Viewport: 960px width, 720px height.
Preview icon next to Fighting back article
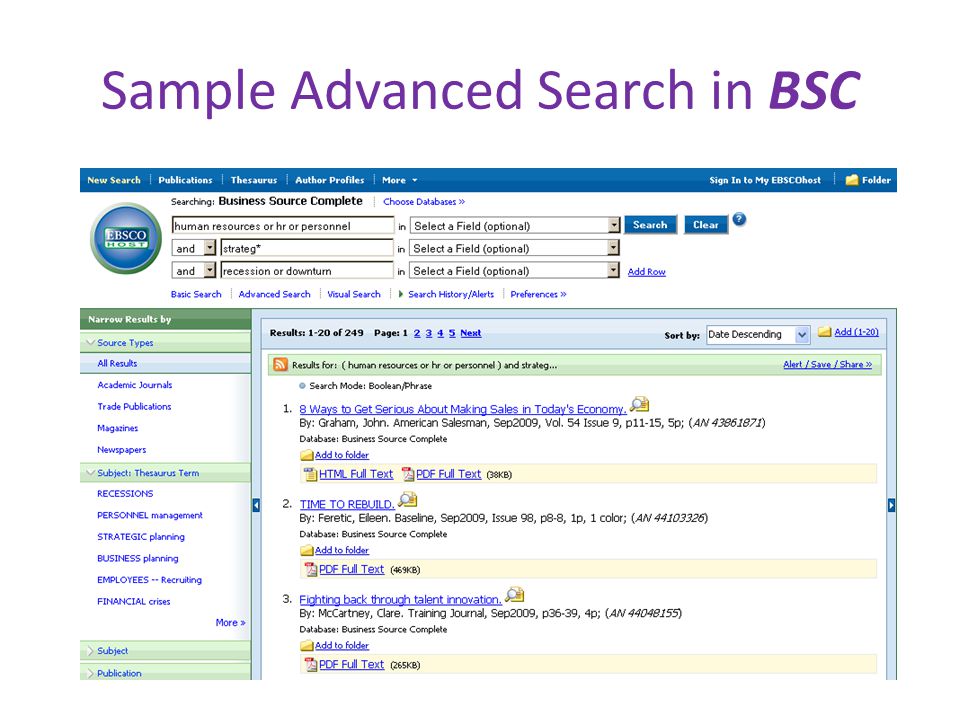pyautogui.click(x=515, y=595)
